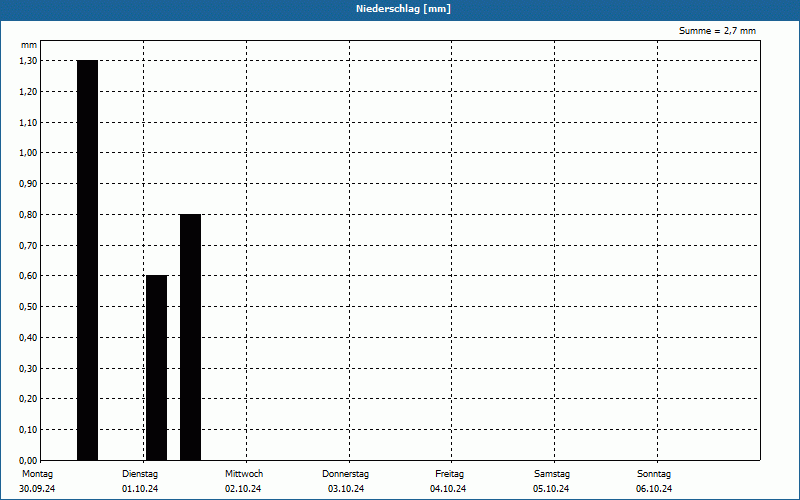Click the date label "04.10.24"
The image size is (800, 500).
(448, 489)
